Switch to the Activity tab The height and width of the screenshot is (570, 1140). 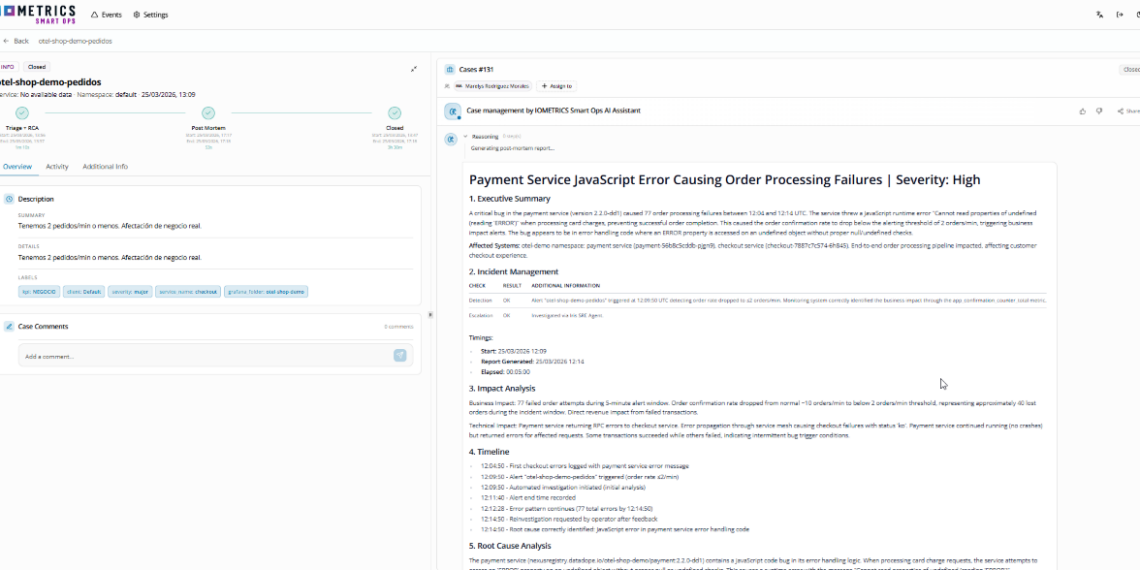57,167
